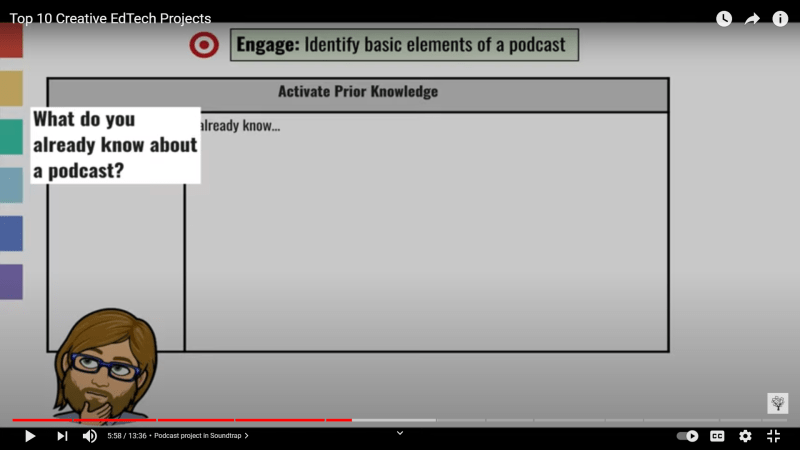Open the player settings gear
Image resolution: width=800 pixels, height=450 pixels.
point(745,436)
